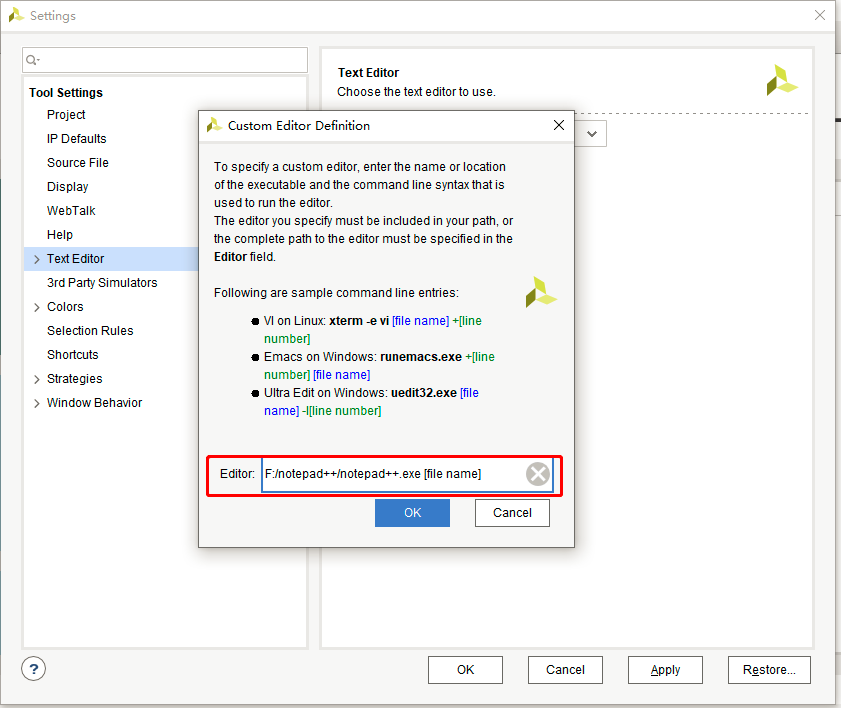Apply the Settings changes
The width and height of the screenshot is (841, 708).
(x=665, y=670)
